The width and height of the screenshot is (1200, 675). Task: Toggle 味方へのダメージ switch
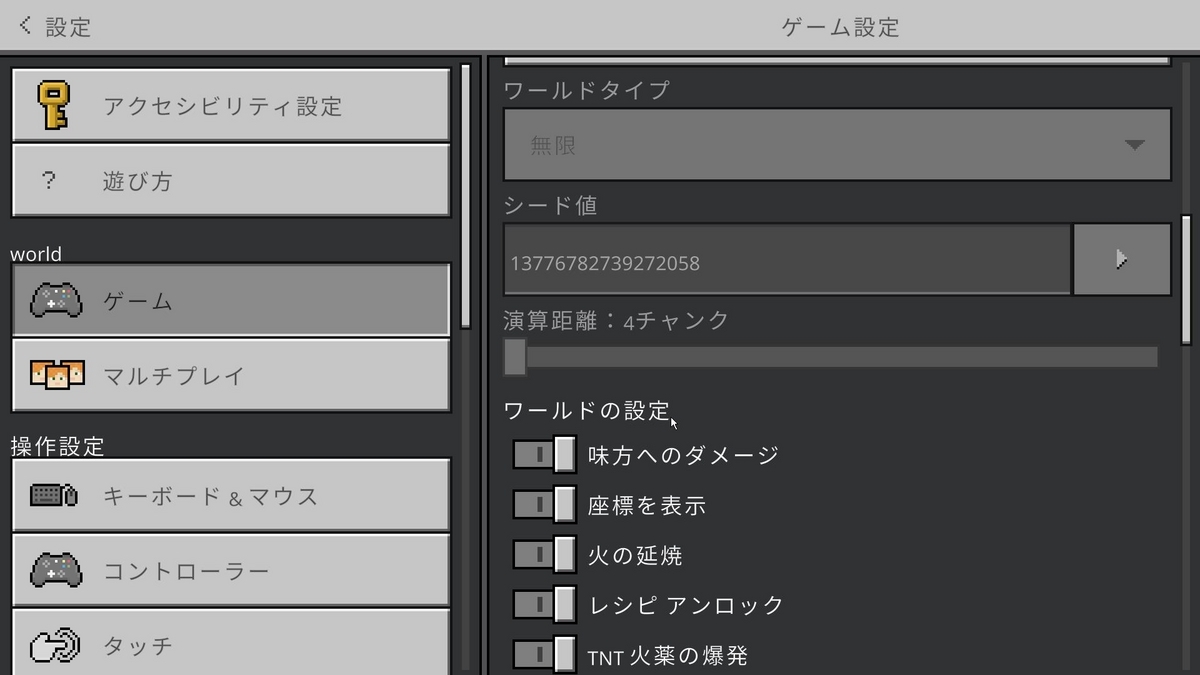544,454
